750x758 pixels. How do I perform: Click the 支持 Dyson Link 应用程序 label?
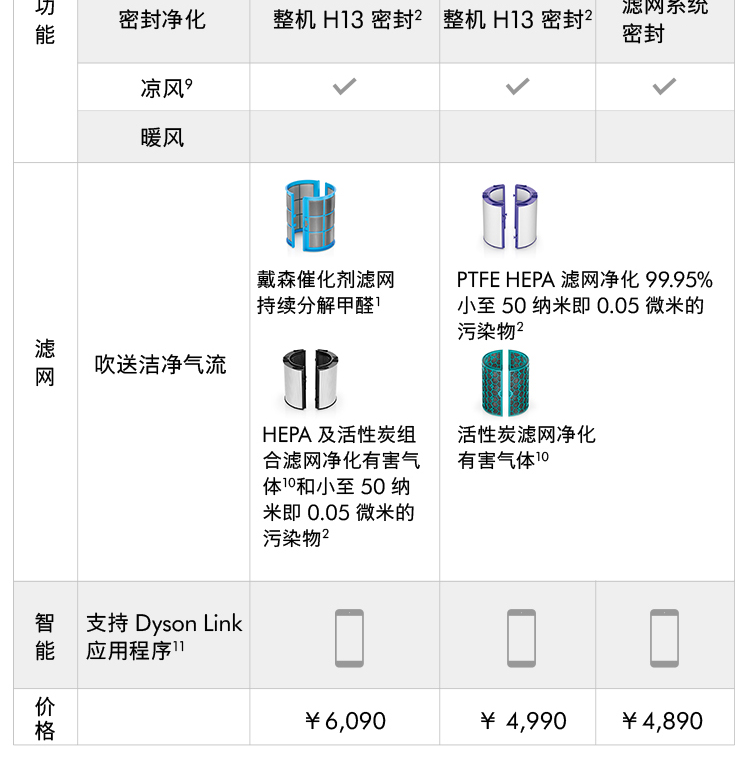point(164,636)
